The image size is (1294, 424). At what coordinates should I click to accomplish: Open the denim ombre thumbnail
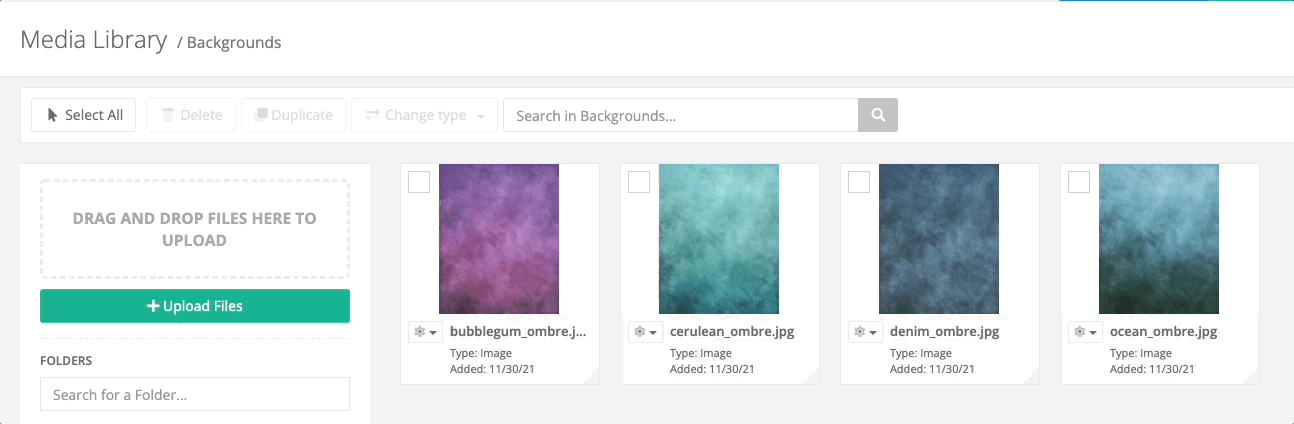(x=939, y=239)
